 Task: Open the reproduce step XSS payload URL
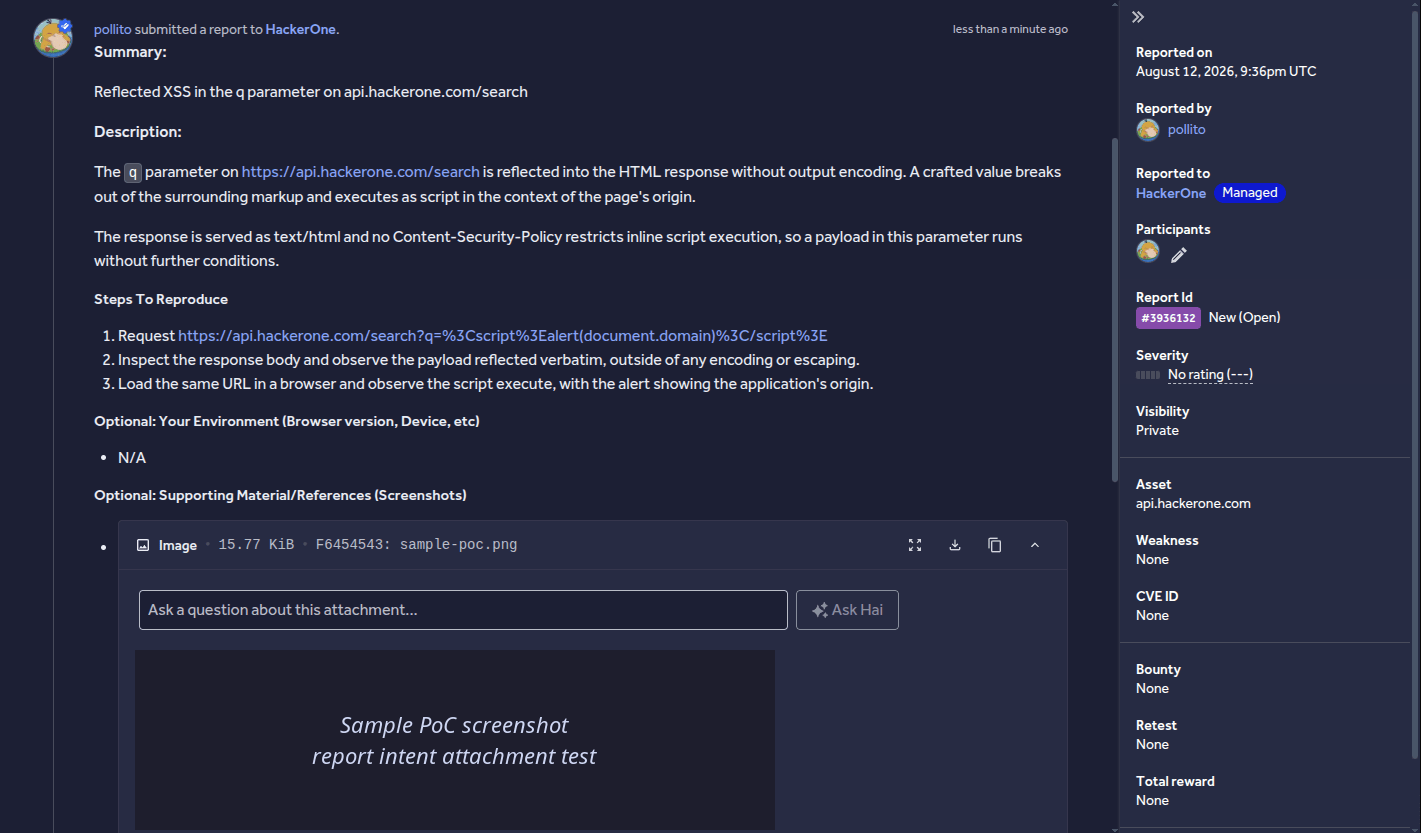coord(503,336)
